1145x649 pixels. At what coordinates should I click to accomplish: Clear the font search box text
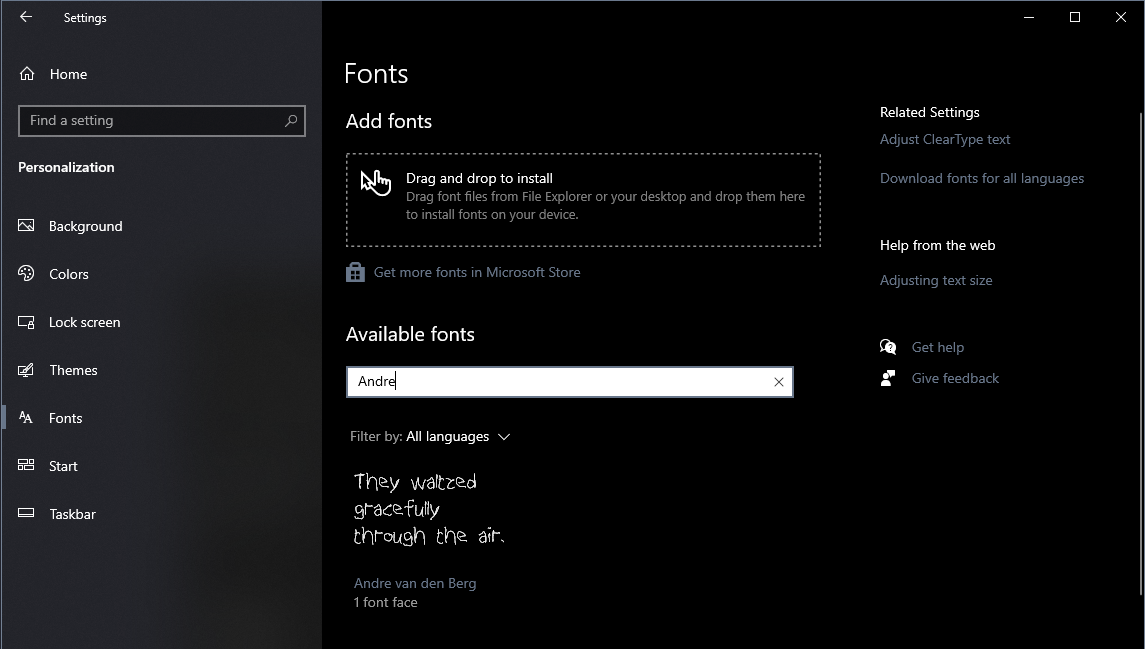click(x=779, y=382)
